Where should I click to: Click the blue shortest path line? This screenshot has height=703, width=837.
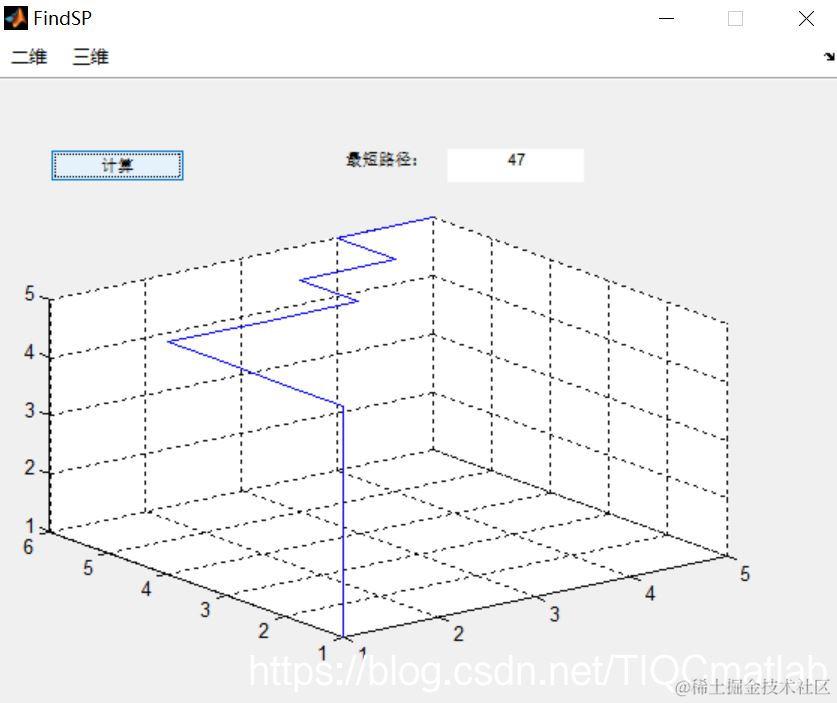(x=344, y=500)
